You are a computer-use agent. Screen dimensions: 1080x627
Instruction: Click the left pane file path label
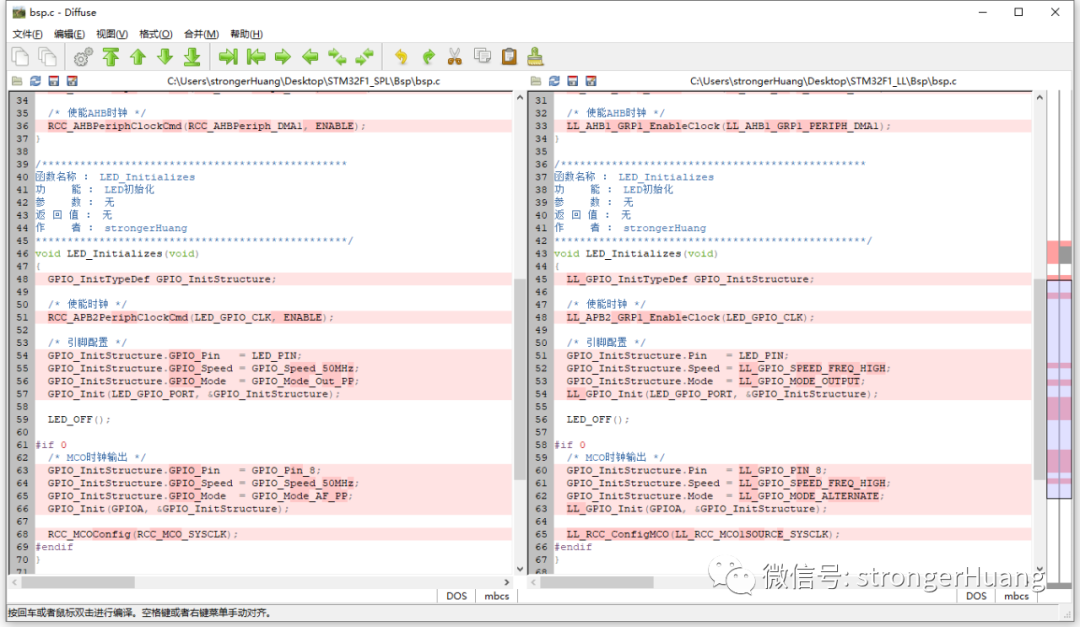303,81
